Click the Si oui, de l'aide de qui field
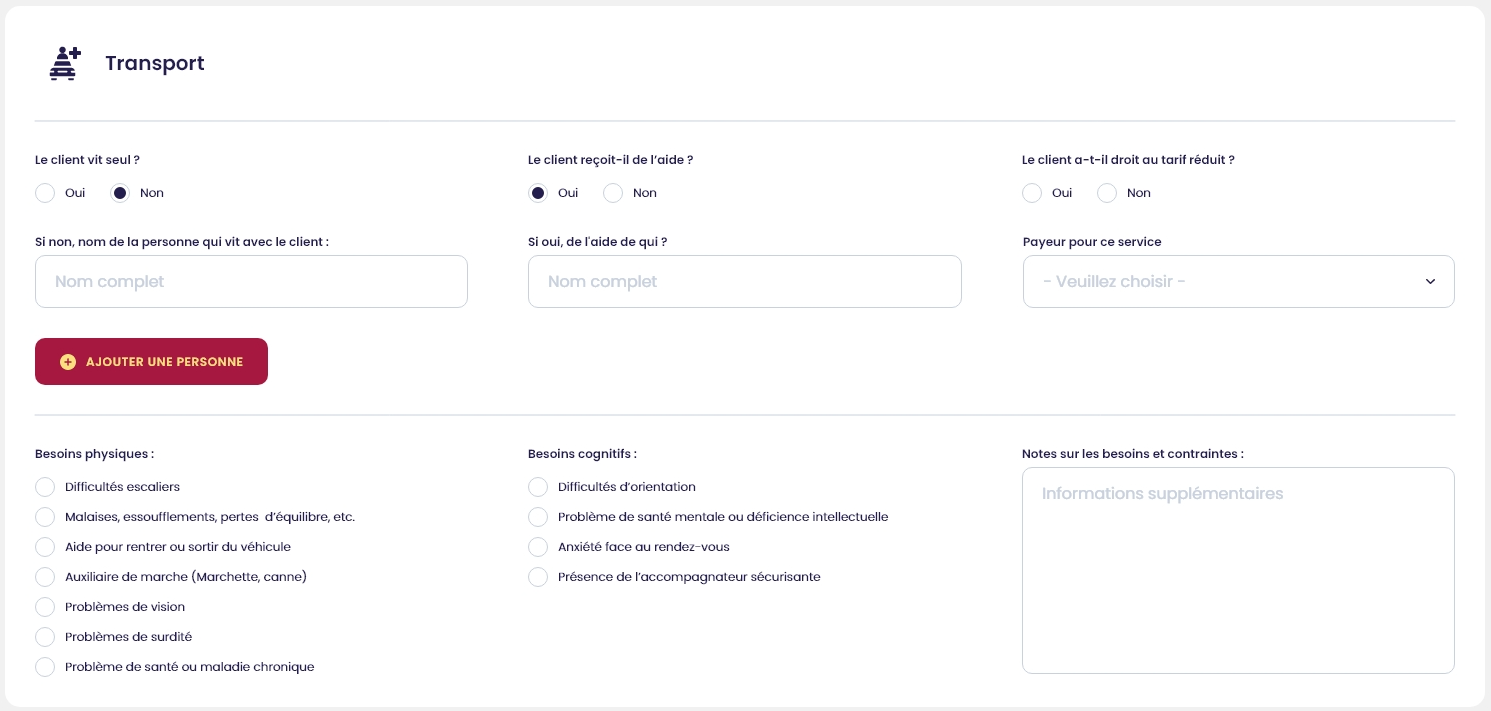The image size is (1491, 711). (744, 281)
